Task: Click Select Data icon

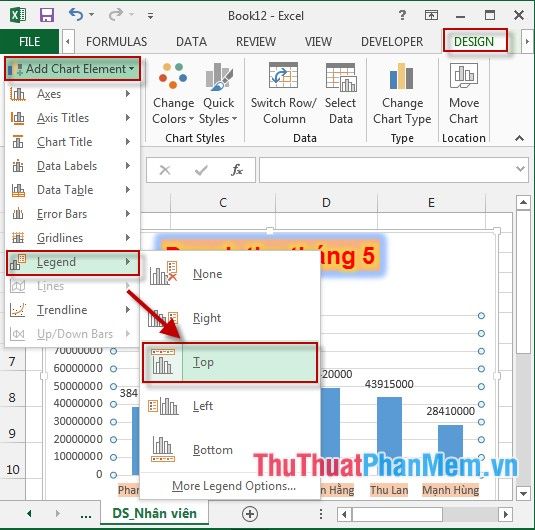Action: [x=341, y=77]
